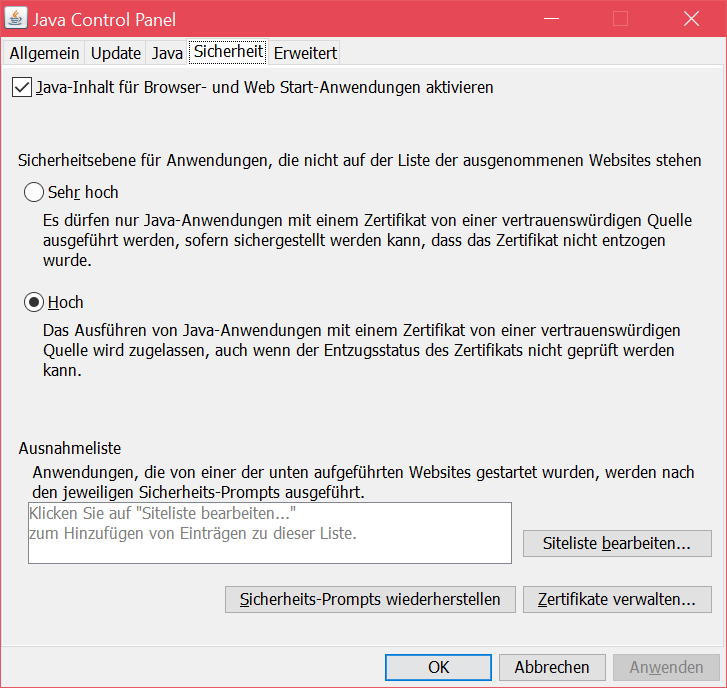Select the Sehr hoch security level

tap(34, 192)
